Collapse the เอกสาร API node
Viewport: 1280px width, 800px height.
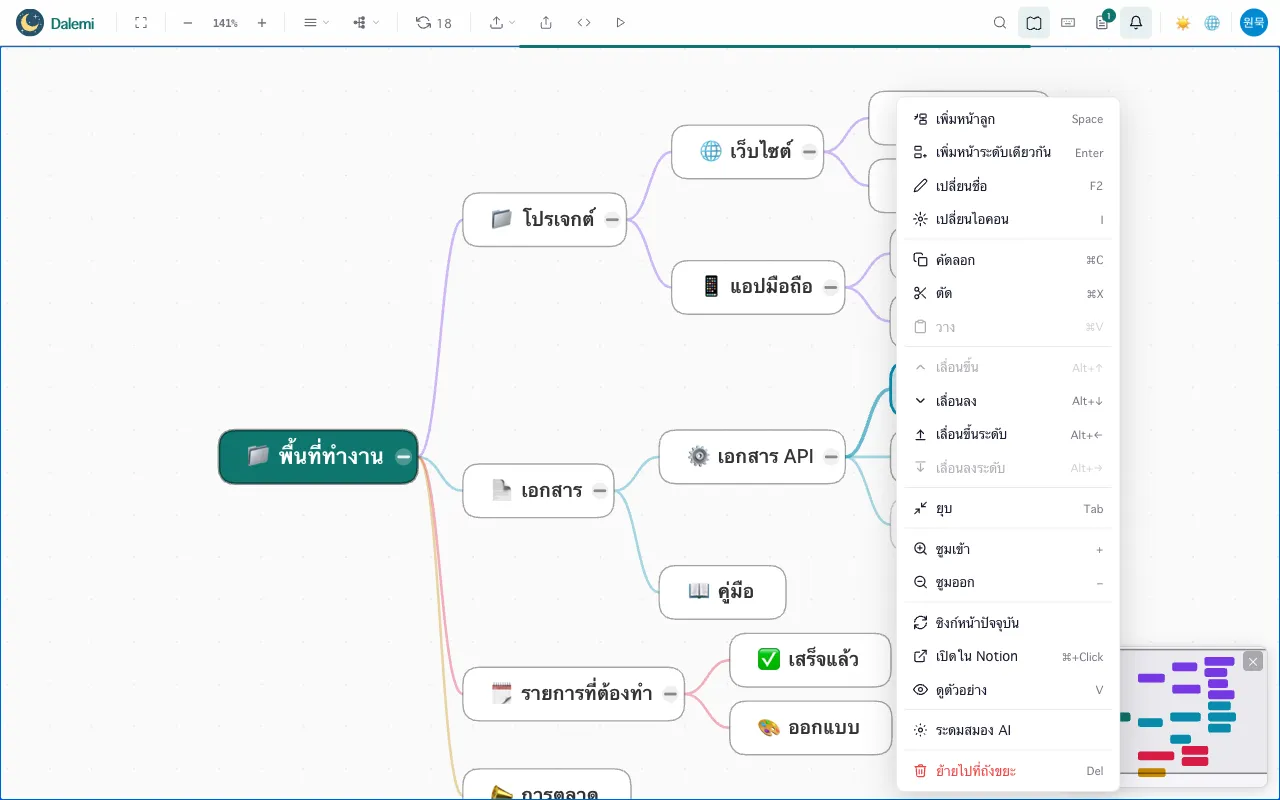coord(831,457)
